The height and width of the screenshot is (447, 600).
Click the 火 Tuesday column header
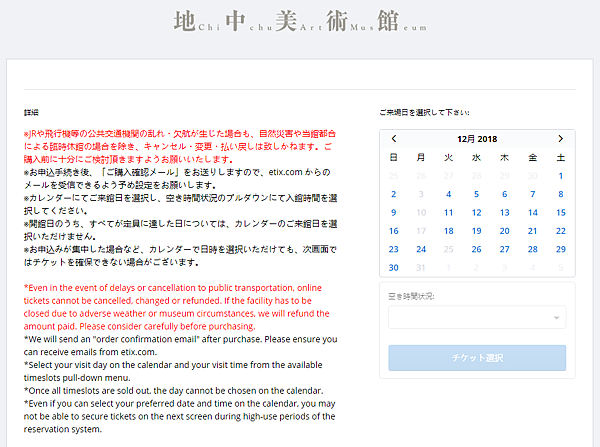pyautogui.click(x=448, y=157)
